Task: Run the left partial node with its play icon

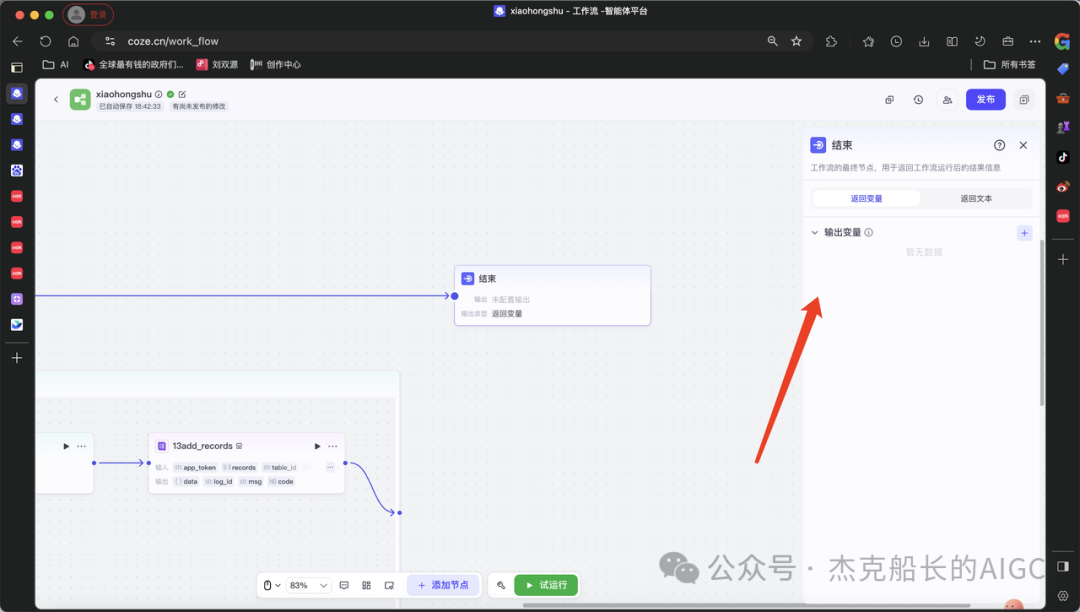Action: click(x=66, y=446)
